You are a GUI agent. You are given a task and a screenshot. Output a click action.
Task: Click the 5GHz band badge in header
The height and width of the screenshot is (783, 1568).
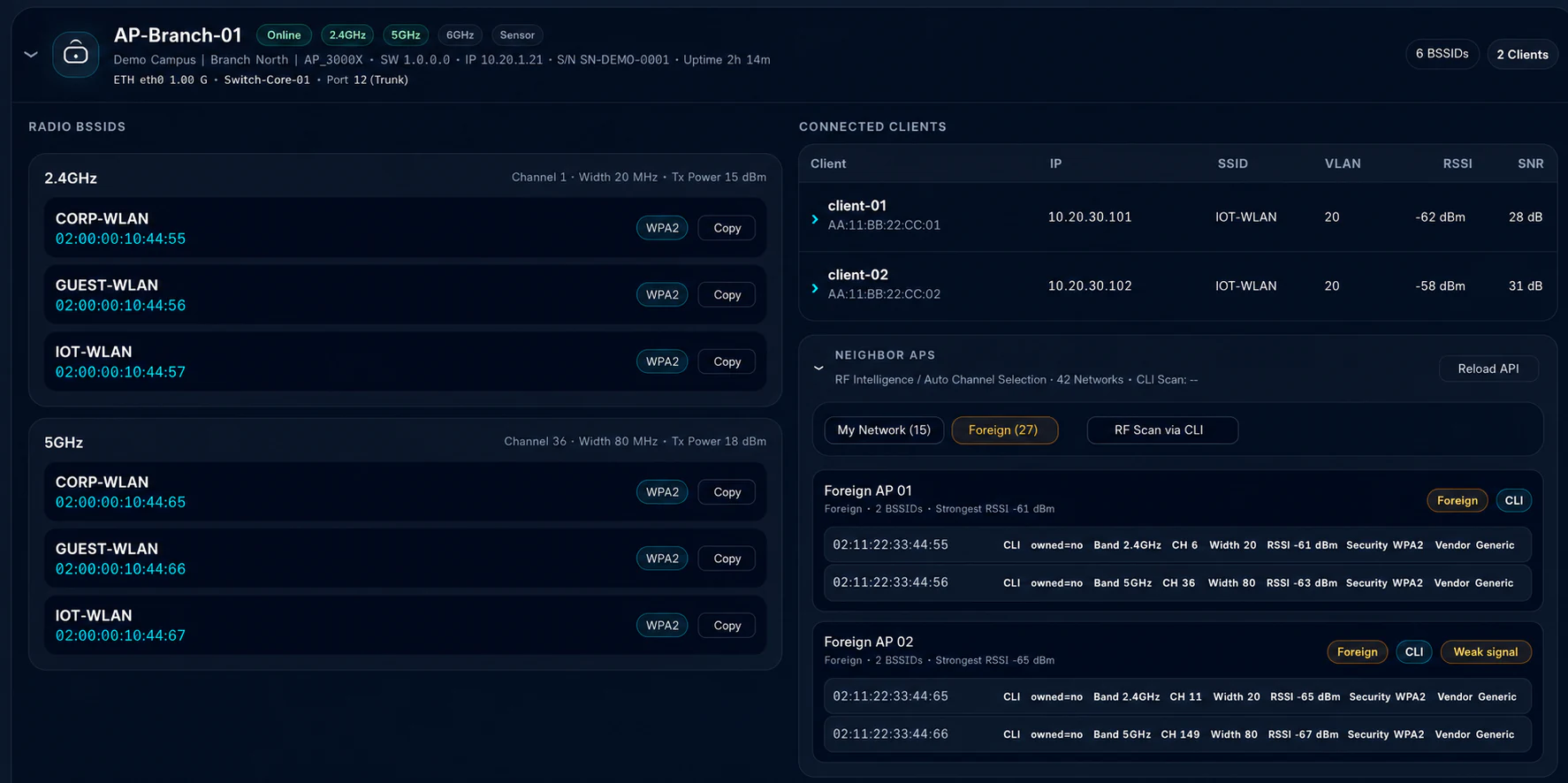click(406, 35)
